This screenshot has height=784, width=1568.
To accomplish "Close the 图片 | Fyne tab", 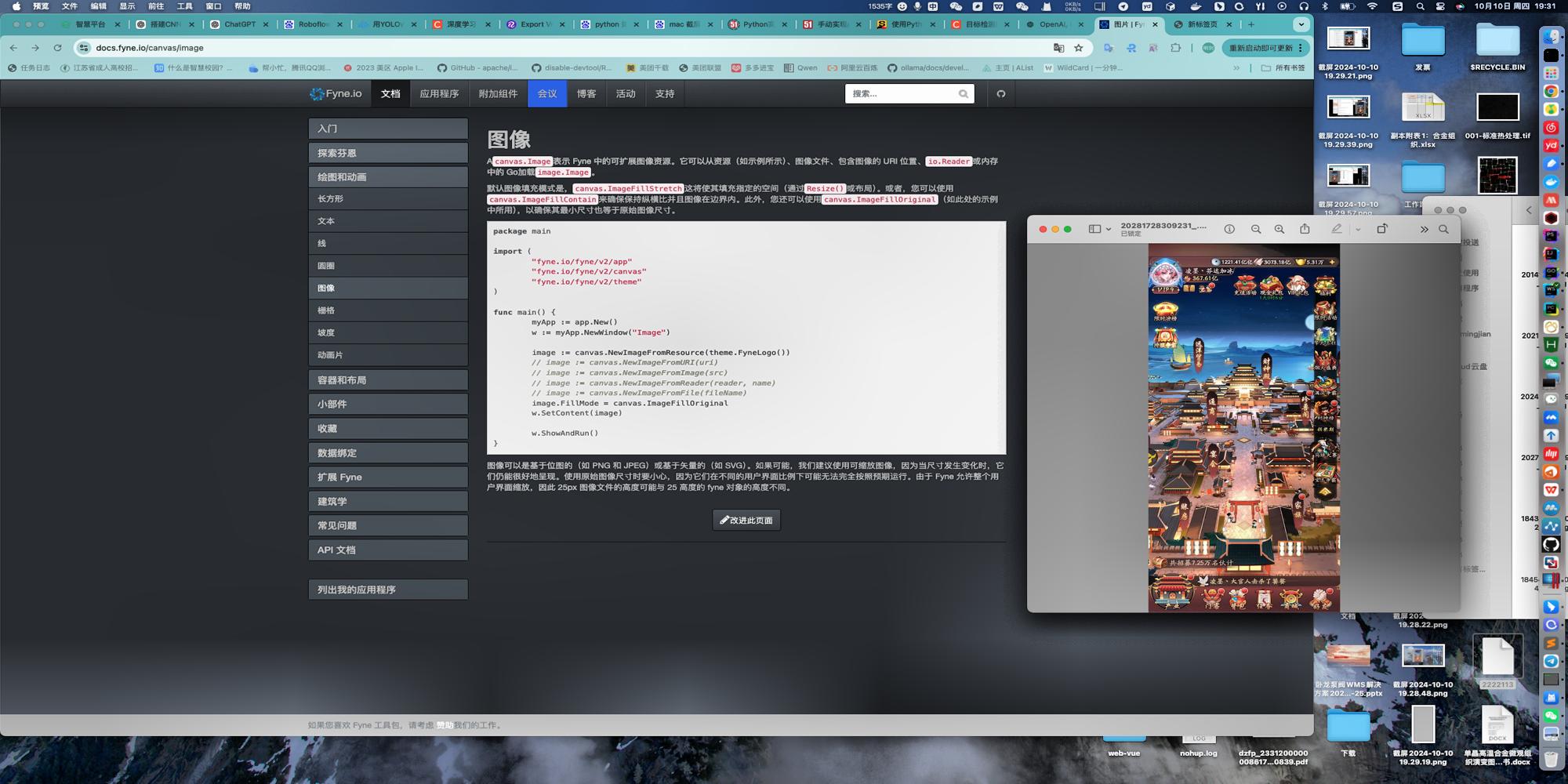I will point(1155,24).
